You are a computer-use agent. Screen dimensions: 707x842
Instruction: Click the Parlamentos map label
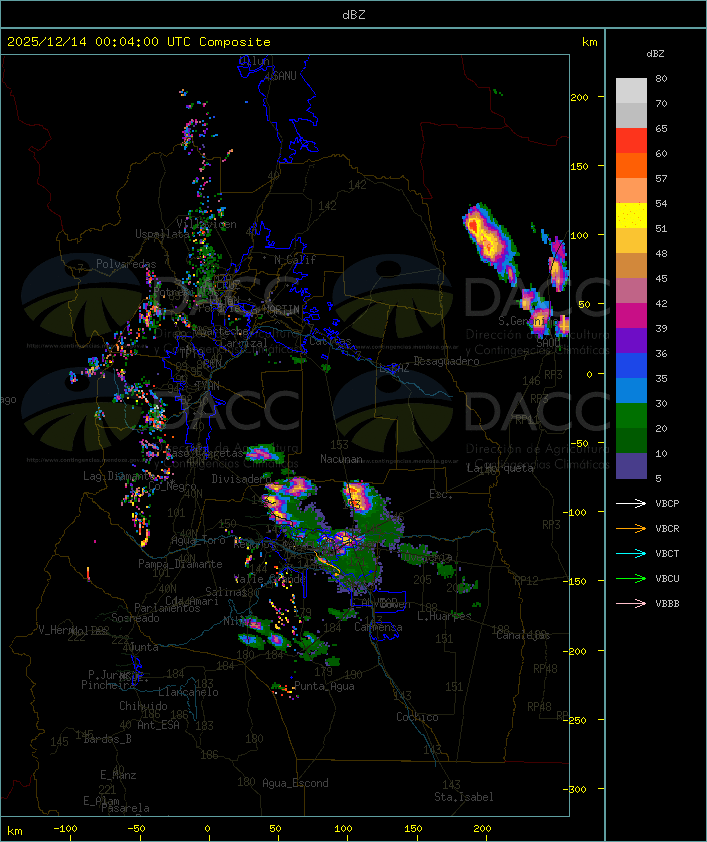click(167, 608)
